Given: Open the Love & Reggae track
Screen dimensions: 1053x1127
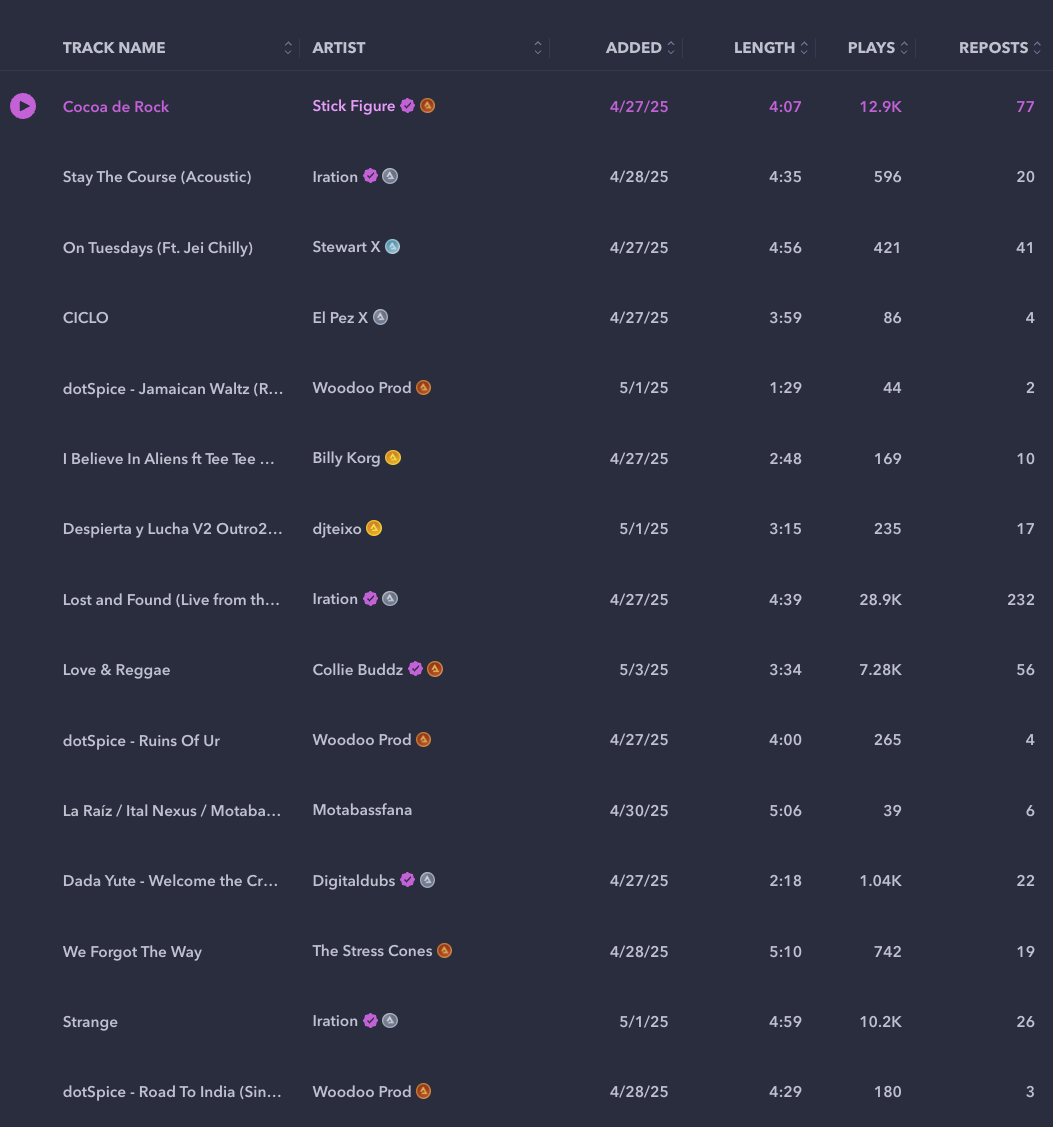Looking at the screenshot, I should (116, 670).
